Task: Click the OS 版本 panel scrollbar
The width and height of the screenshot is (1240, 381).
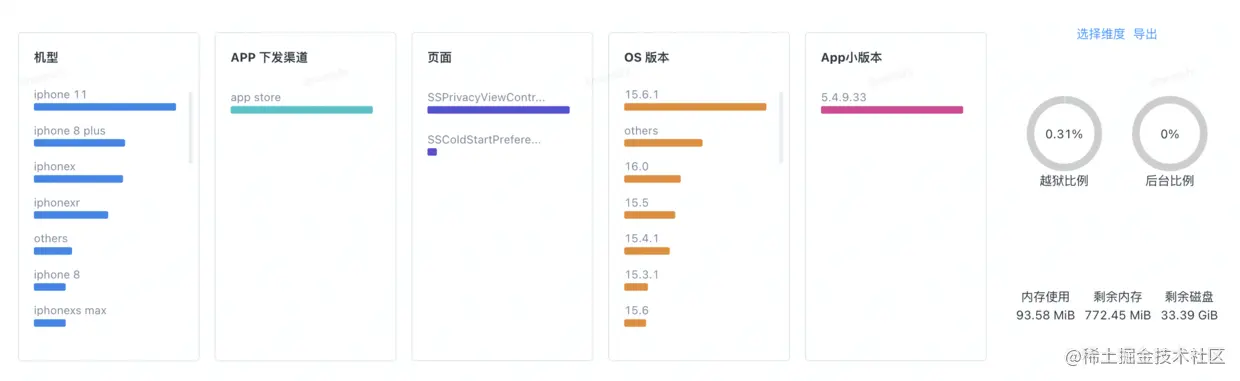Action: pos(781,126)
